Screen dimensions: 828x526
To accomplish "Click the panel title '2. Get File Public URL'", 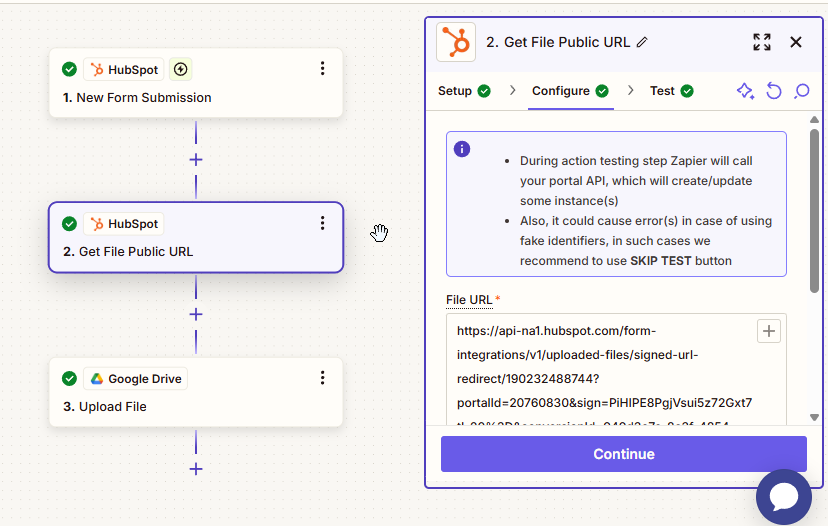I will click(558, 42).
